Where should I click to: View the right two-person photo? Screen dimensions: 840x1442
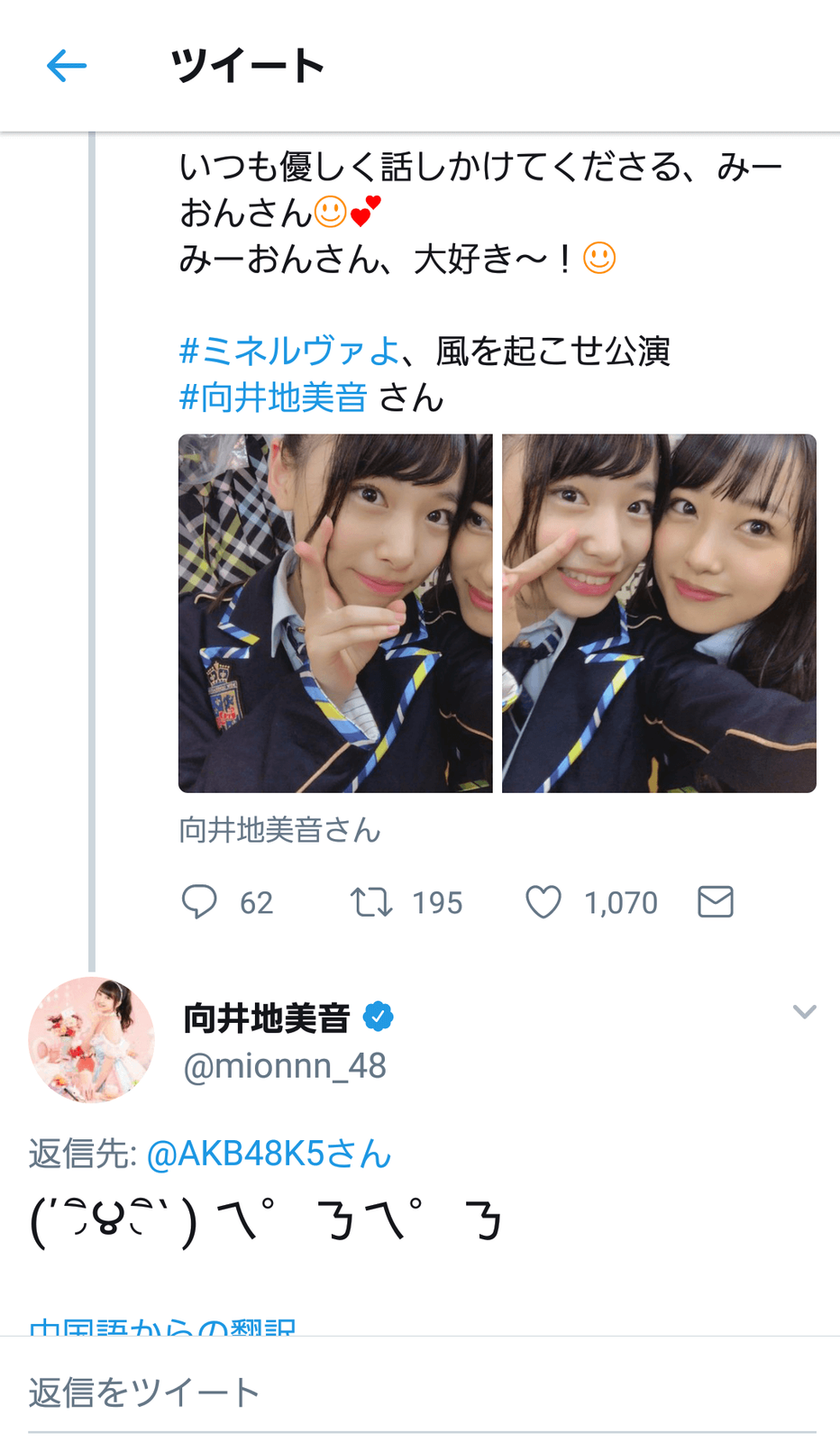(659, 614)
